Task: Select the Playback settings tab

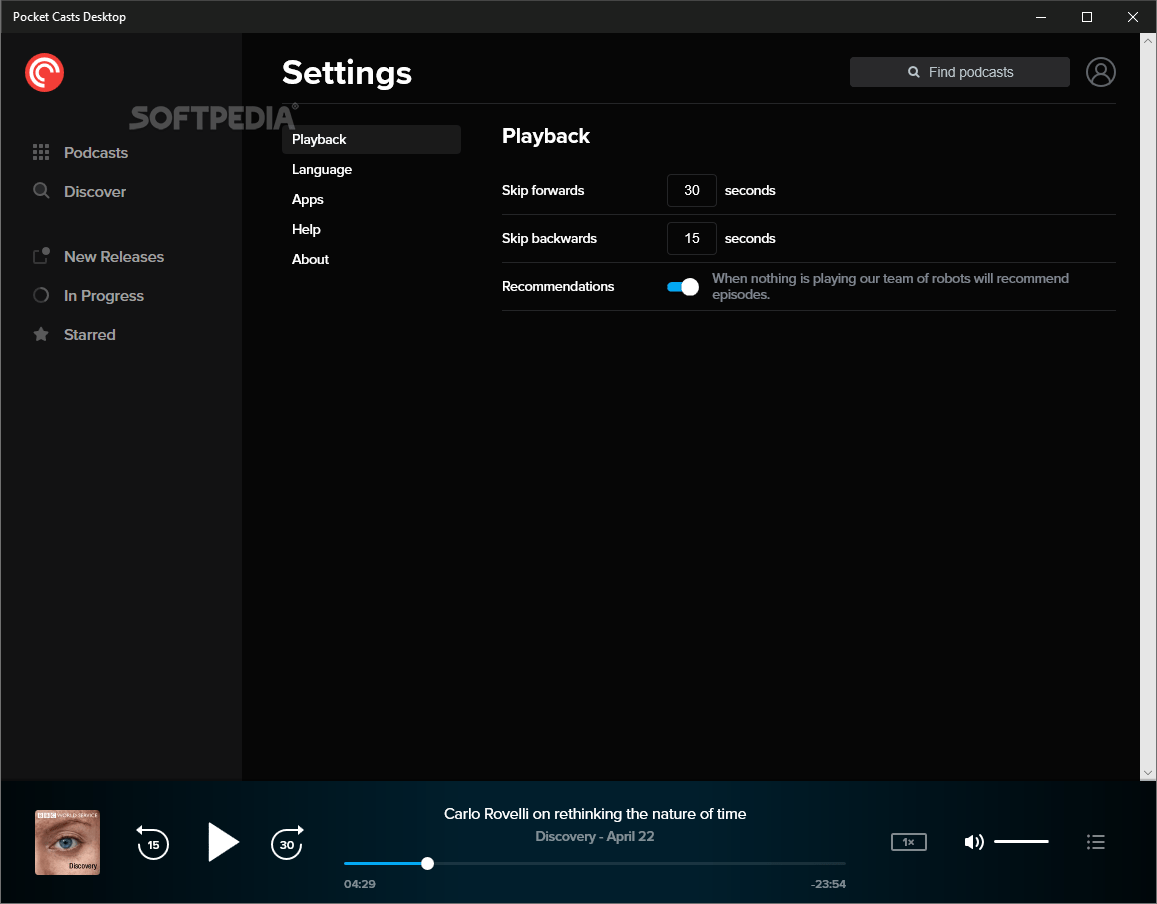Action: [x=318, y=139]
